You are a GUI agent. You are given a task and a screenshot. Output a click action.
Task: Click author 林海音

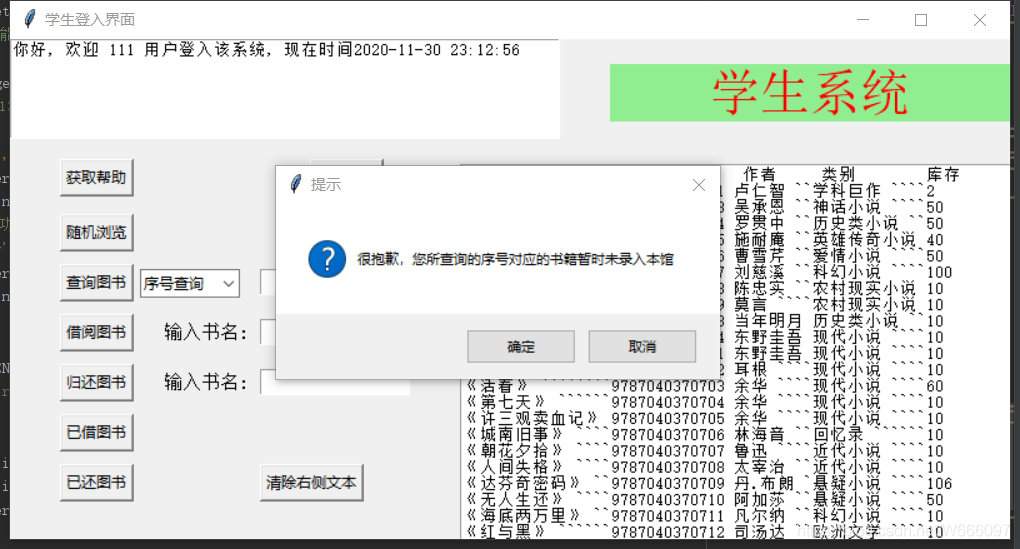[759, 435]
